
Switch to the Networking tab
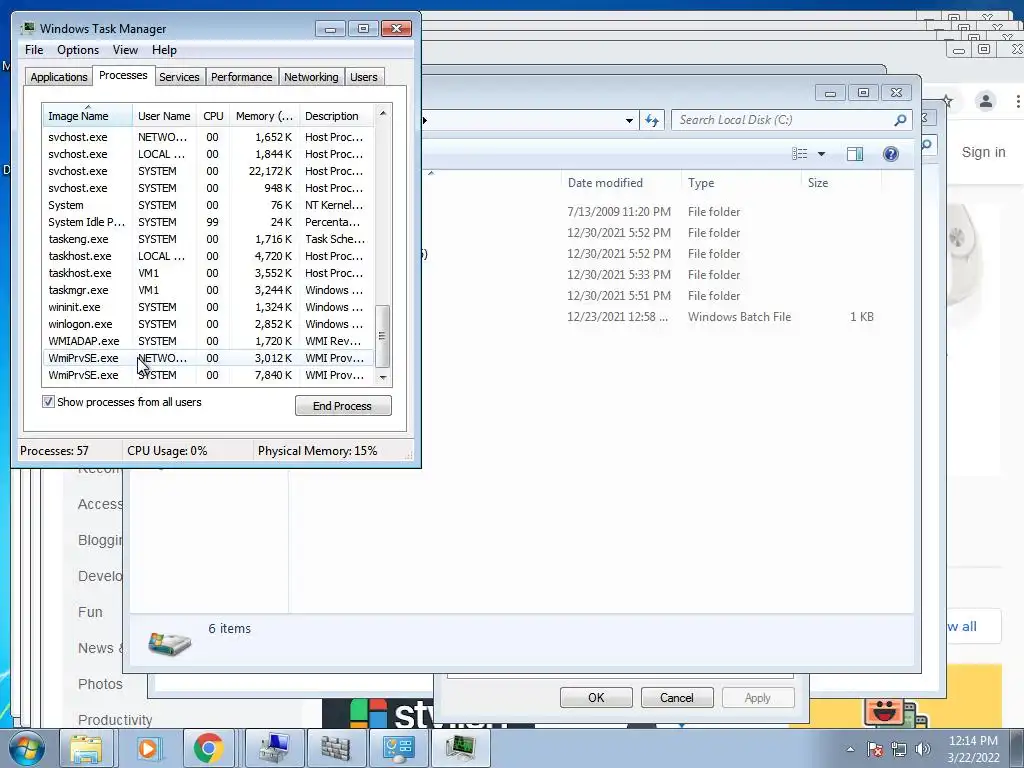(311, 77)
